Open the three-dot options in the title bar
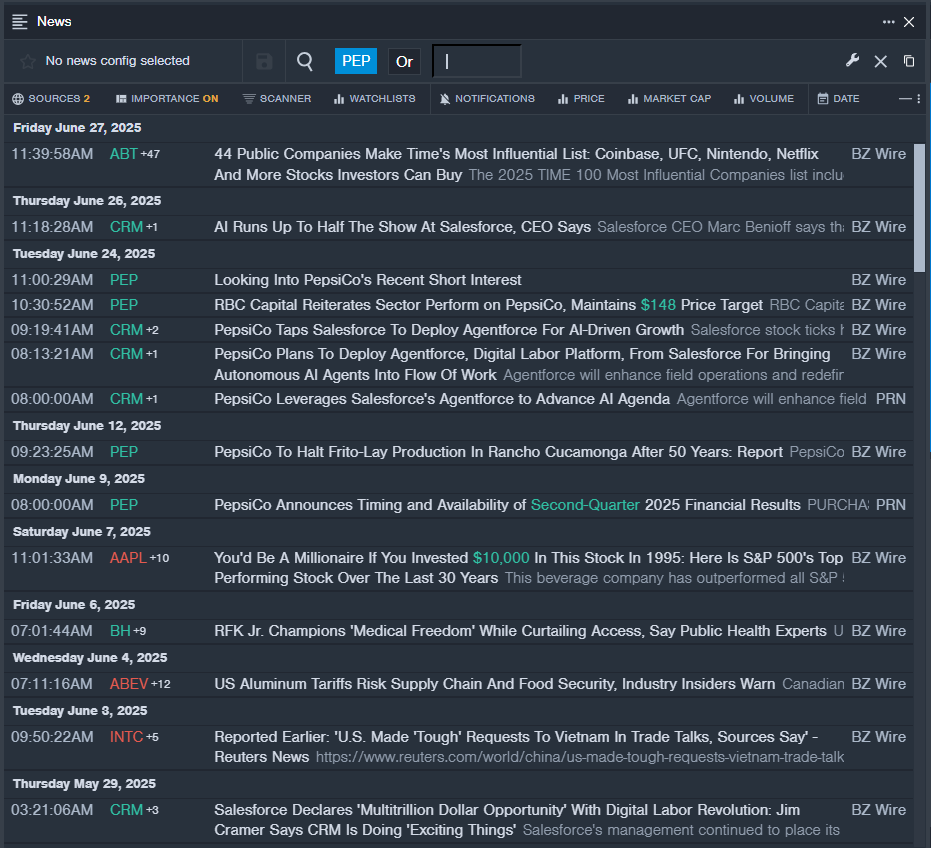This screenshot has width=931, height=848. (x=888, y=22)
